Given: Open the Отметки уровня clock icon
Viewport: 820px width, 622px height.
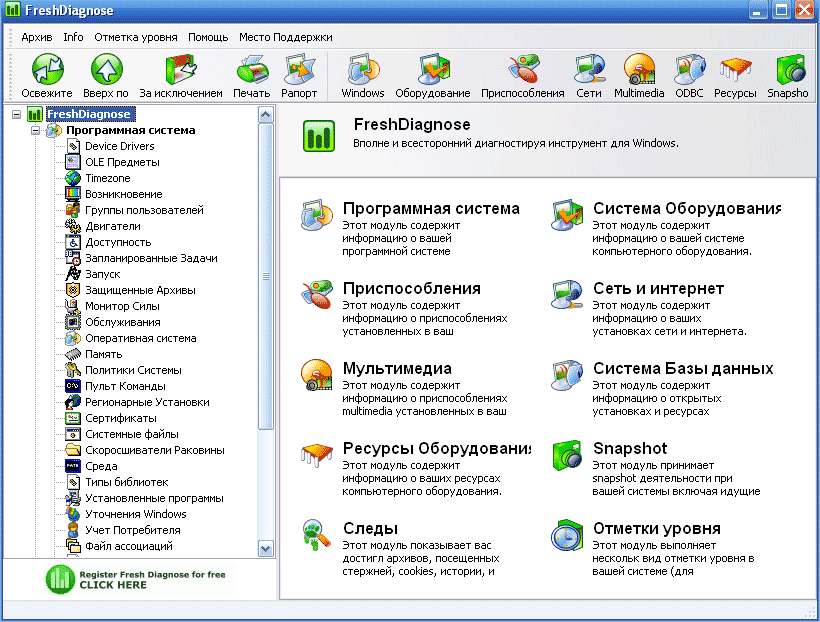Looking at the screenshot, I should tap(567, 535).
